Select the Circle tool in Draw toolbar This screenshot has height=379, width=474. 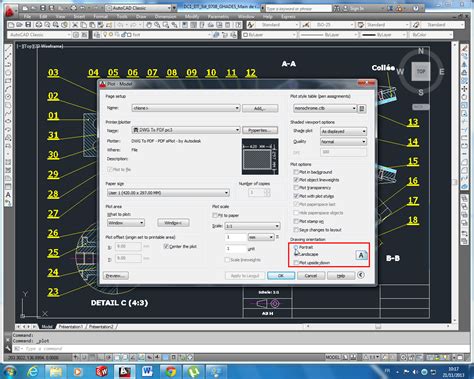(8, 97)
